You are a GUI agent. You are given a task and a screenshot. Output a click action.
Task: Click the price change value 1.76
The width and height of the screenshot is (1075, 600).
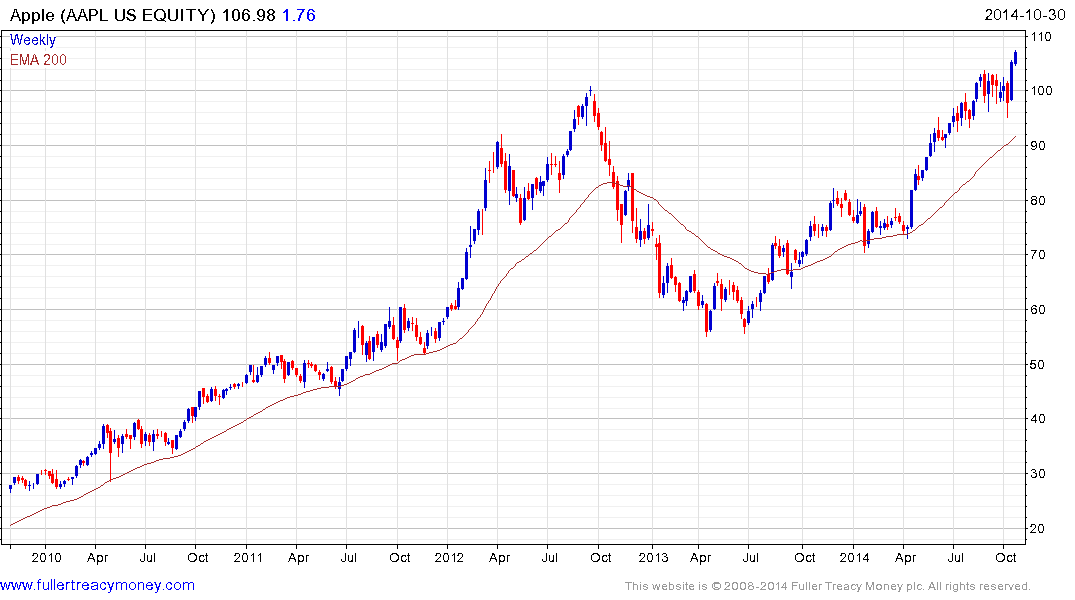299,15
